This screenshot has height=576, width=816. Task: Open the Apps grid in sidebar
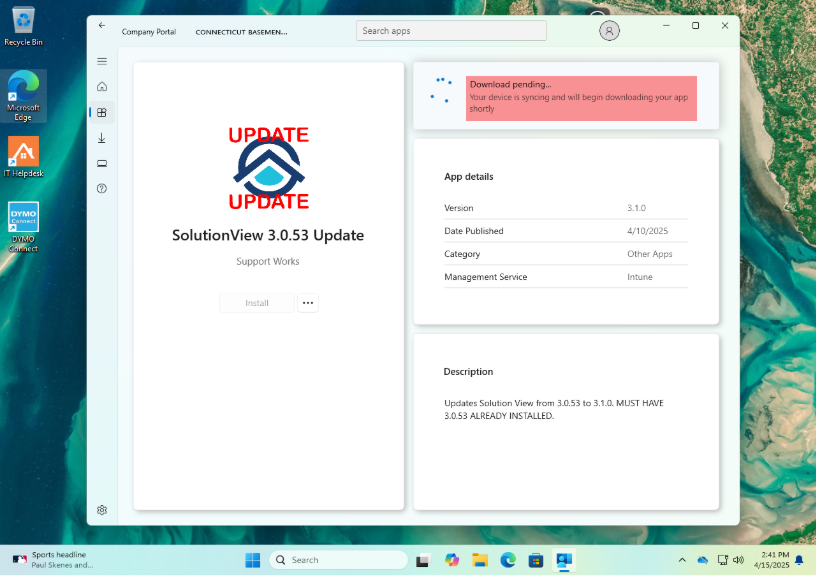tap(102, 112)
